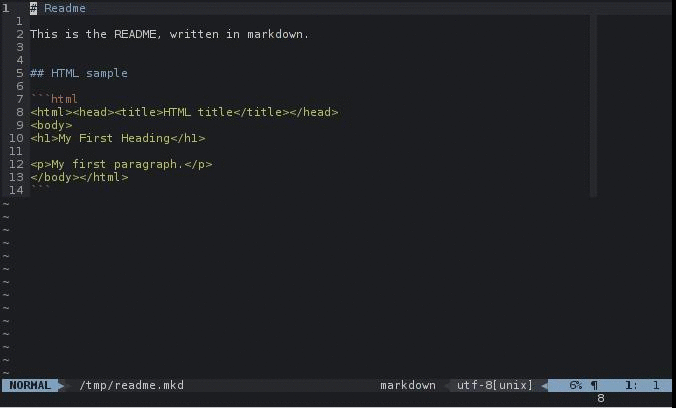Image resolution: width=676 pixels, height=408 pixels.
Task: Click line number 6 in the gutter
Action: point(20,86)
